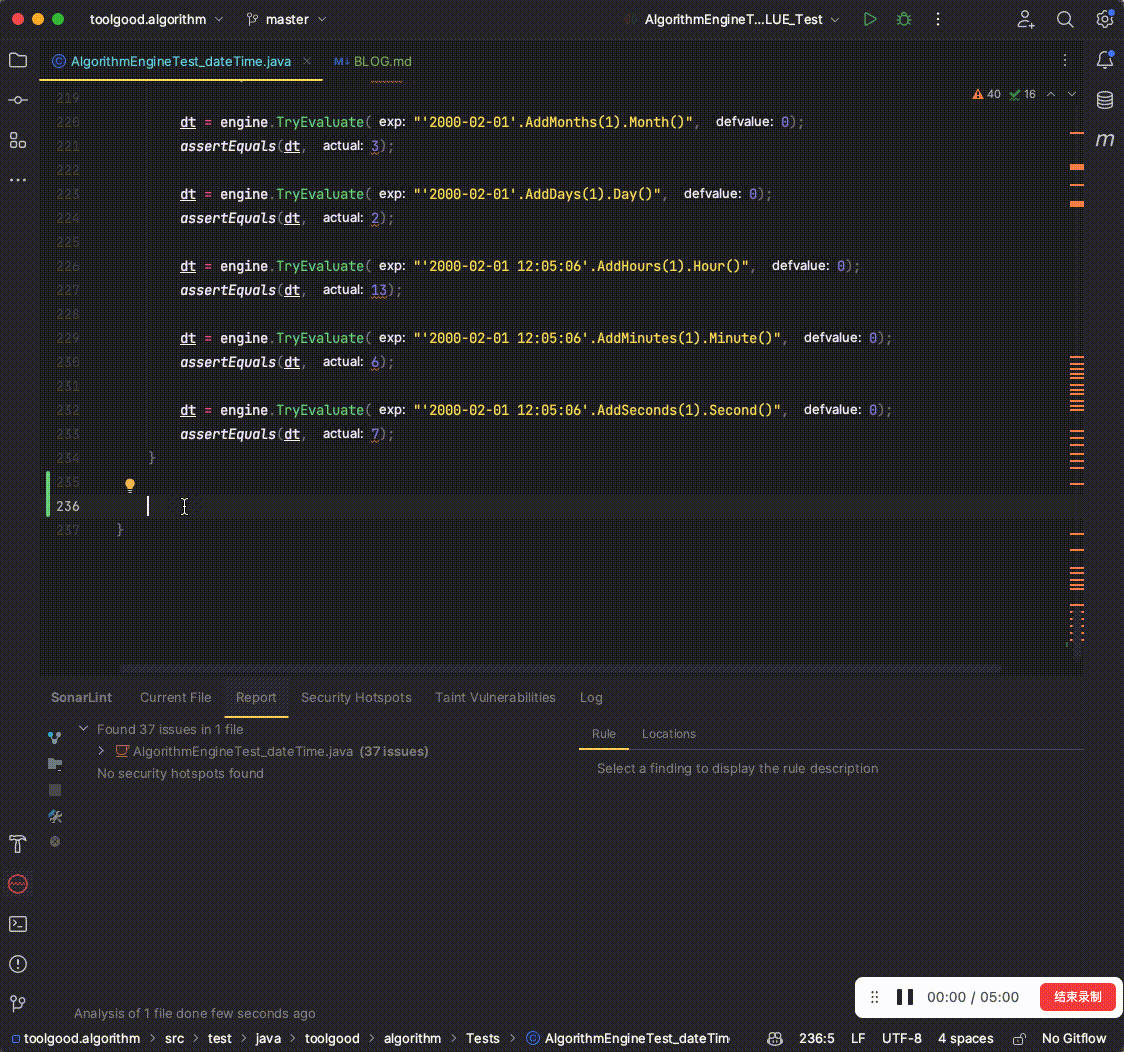Open the Notifications bell icon
Image resolution: width=1124 pixels, height=1052 pixels.
coord(1104,60)
